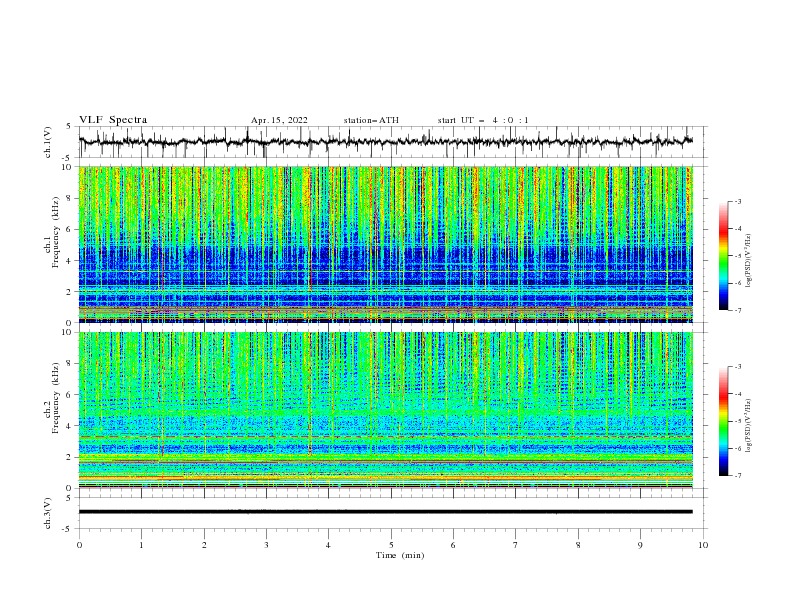Click the time axis tick label '9'
The width and height of the screenshot is (792, 612).
640,545
